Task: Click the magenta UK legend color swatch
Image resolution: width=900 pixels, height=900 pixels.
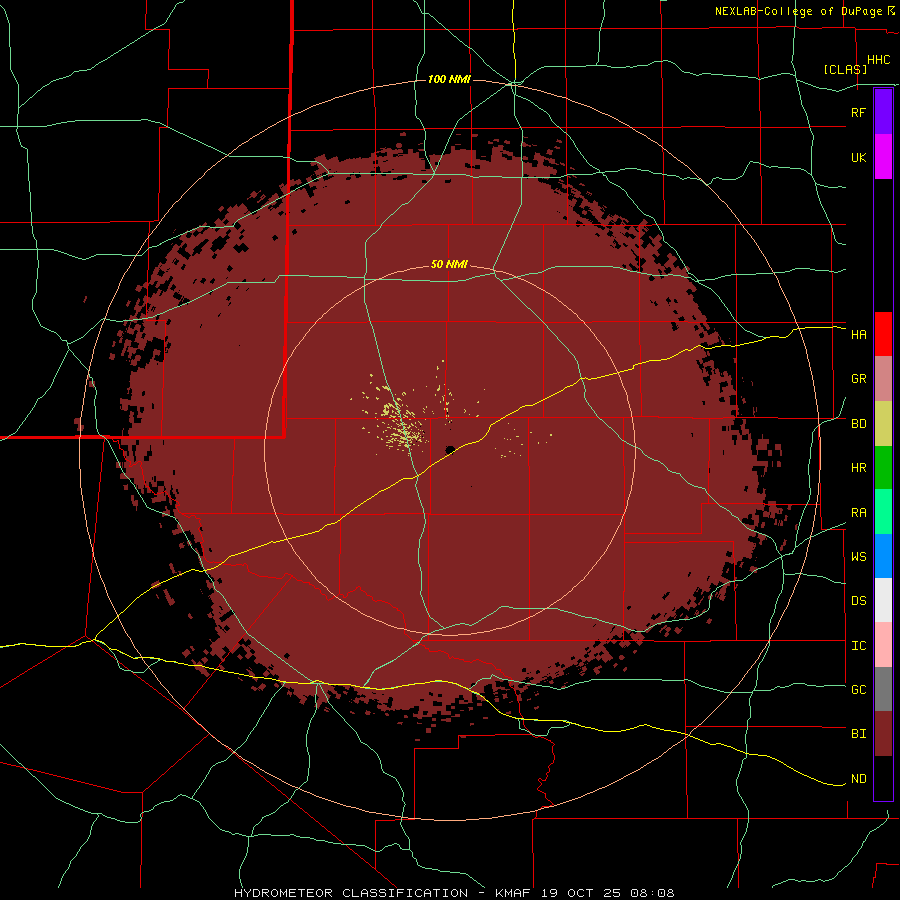Action: (883, 156)
